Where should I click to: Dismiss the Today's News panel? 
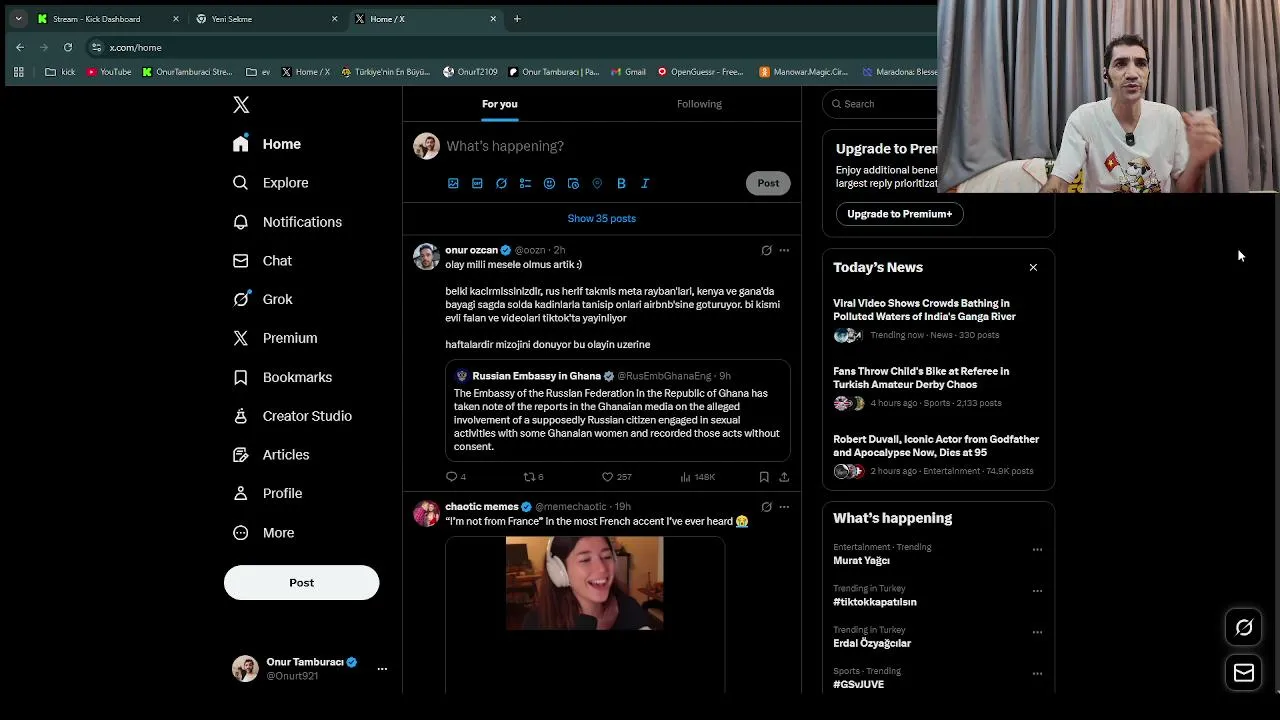(1033, 268)
